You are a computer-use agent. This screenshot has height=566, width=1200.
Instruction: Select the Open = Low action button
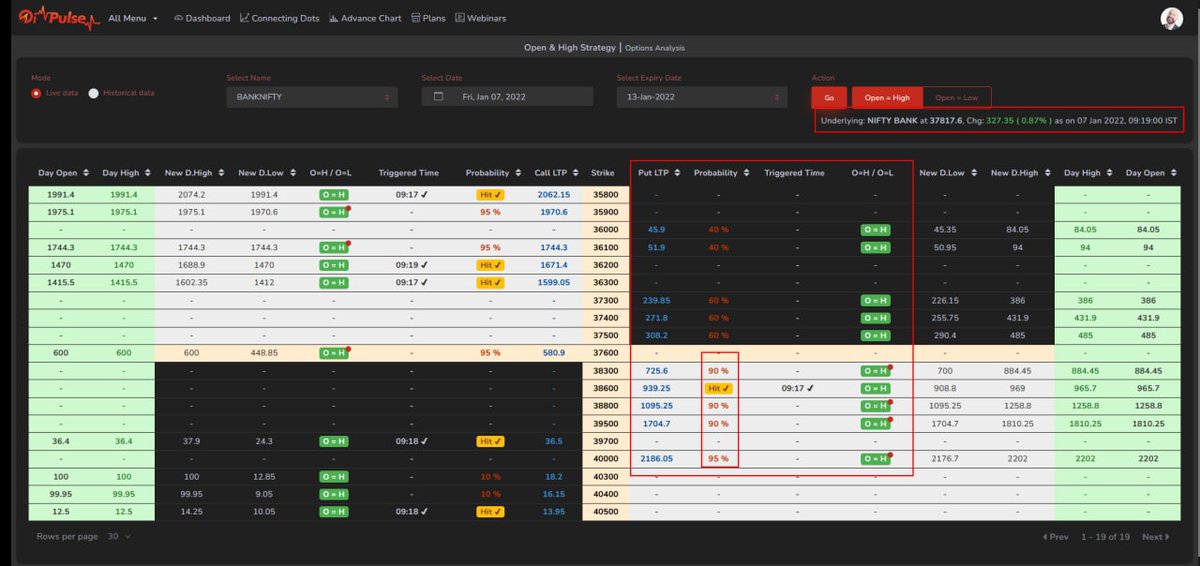[x=957, y=97]
